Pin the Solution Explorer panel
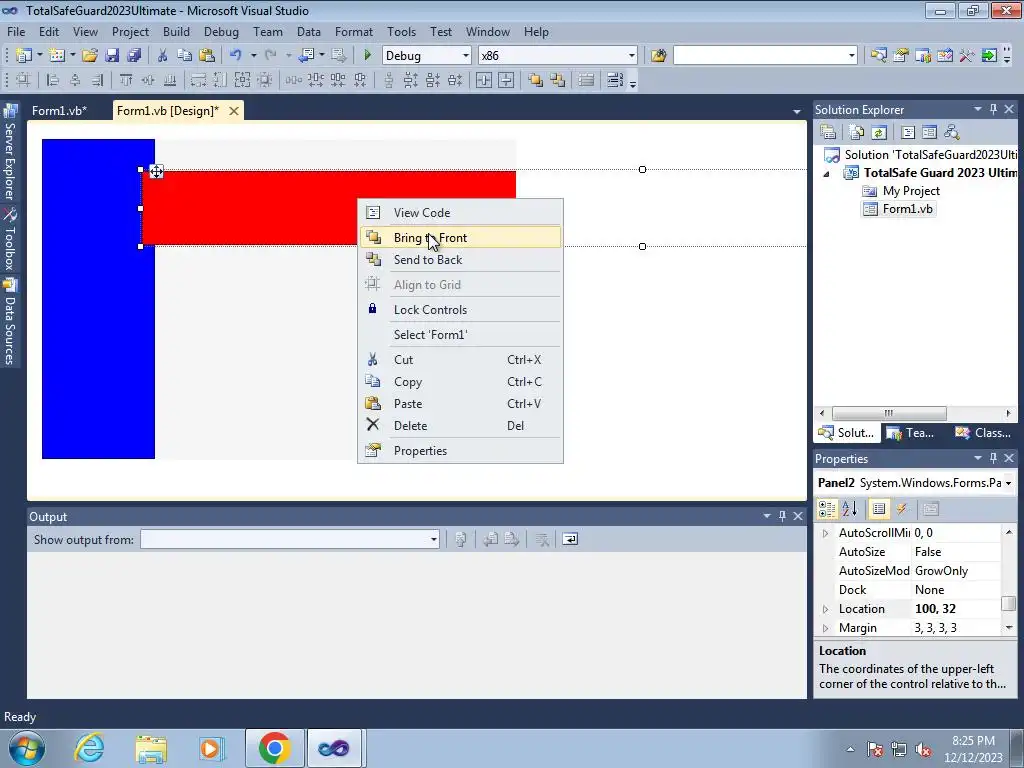The width and height of the screenshot is (1024, 768). 993,110
